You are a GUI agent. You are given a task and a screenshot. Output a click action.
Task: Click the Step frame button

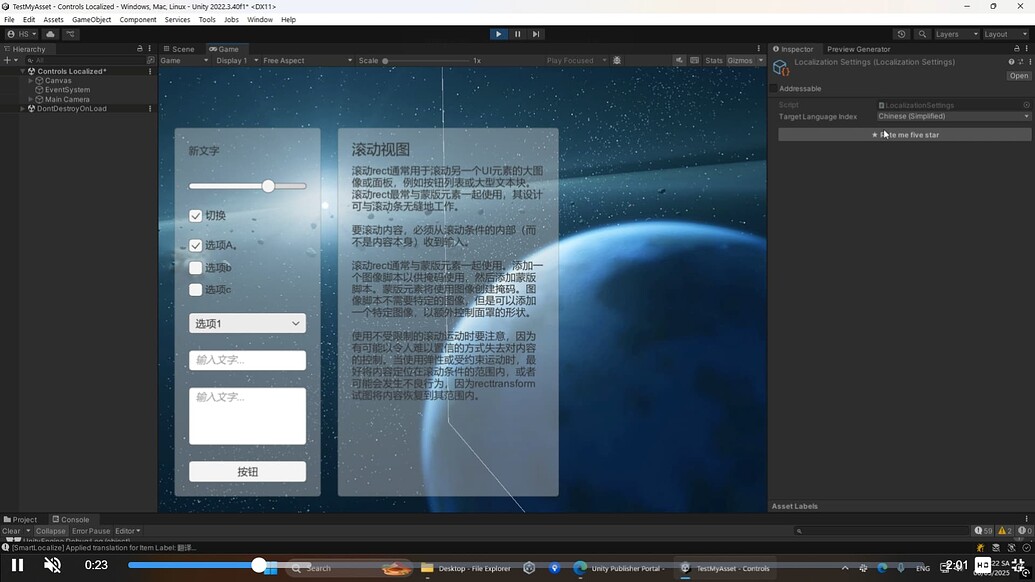(x=536, y=33)
